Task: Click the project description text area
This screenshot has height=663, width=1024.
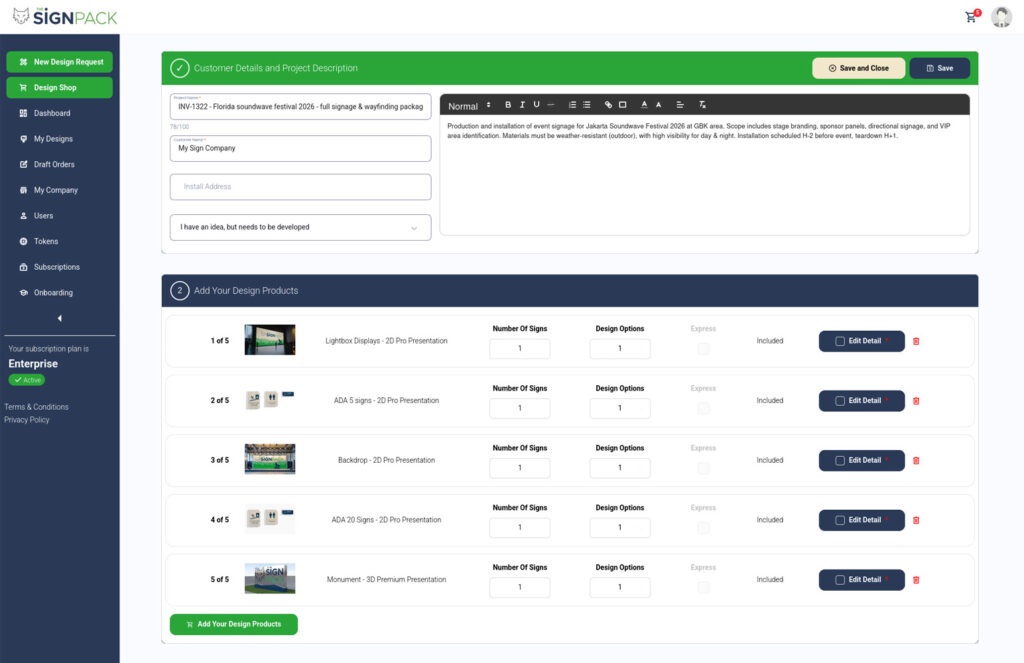Action: (x=705, y=175)
